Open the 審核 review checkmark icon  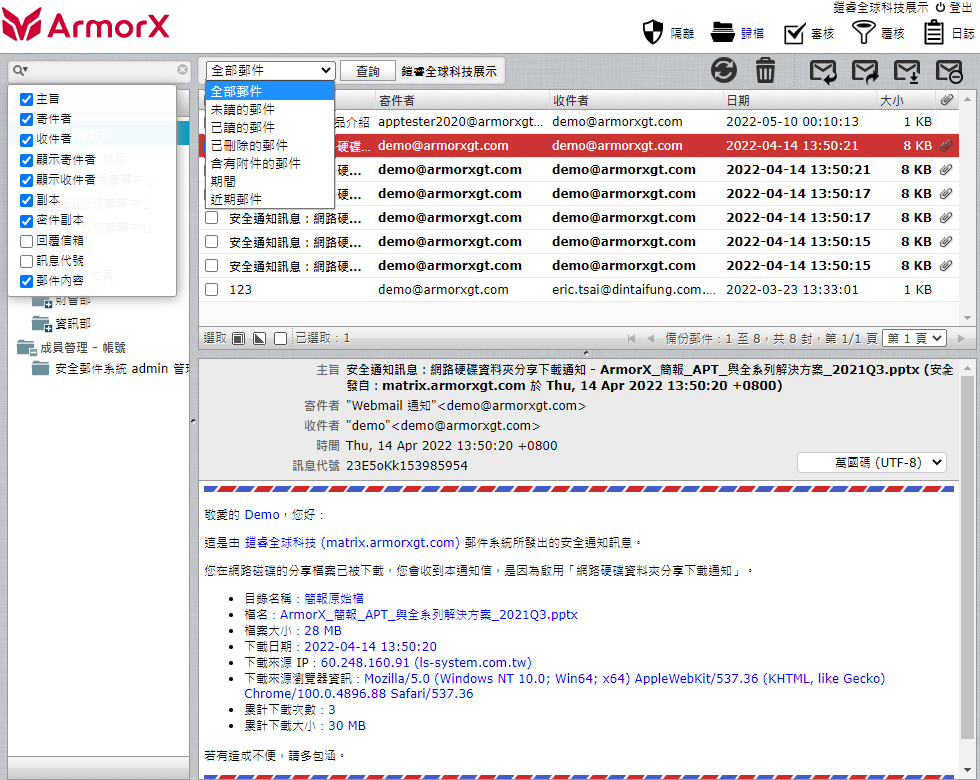794,33
